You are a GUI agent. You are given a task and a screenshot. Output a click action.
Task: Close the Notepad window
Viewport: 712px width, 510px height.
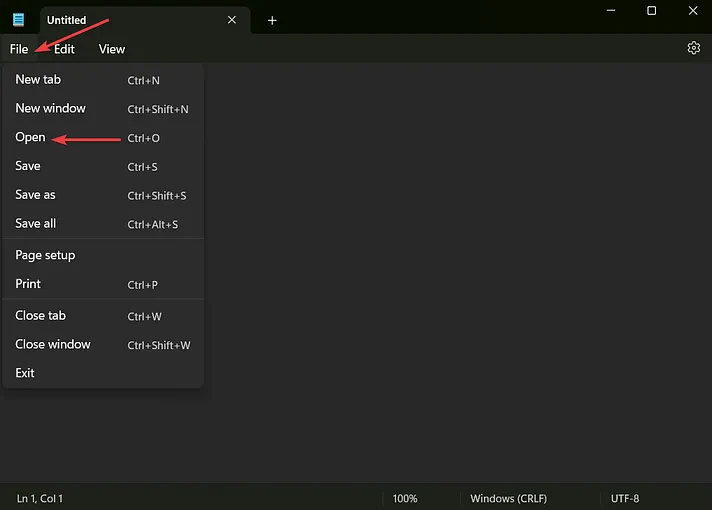[693, 10]
